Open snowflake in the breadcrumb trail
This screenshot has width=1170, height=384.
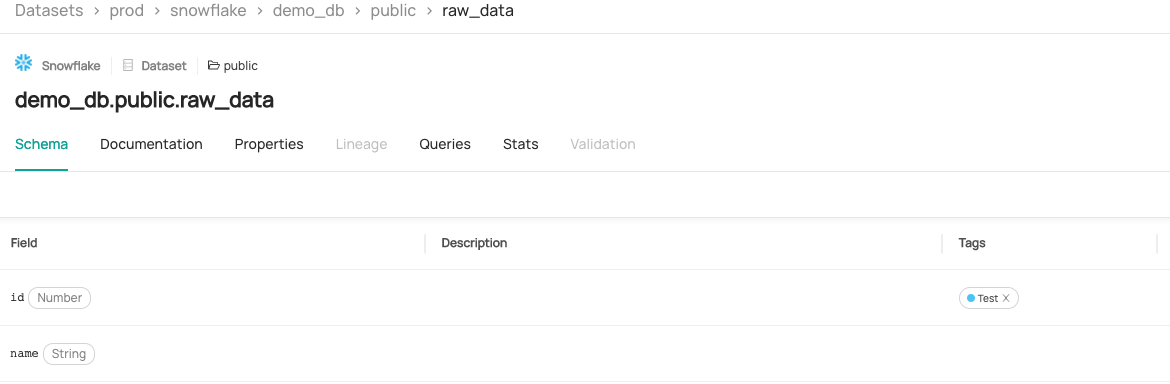(x=208, y=11)
